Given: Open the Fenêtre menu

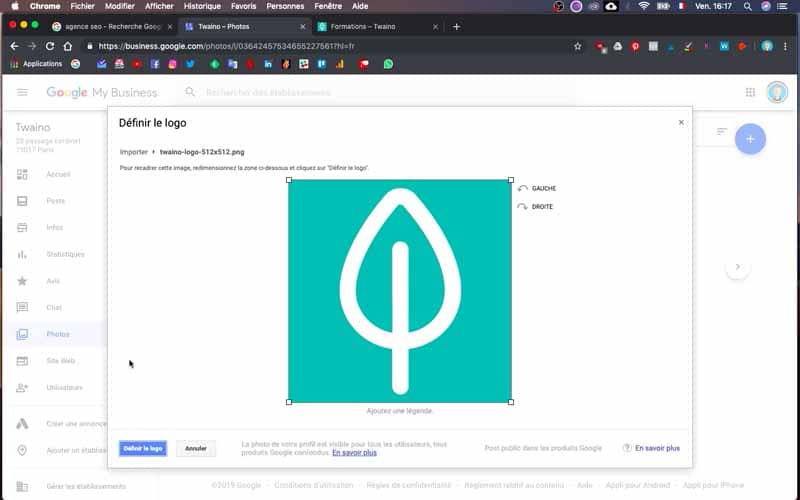Looking at the screenshot, I should 328,6.
